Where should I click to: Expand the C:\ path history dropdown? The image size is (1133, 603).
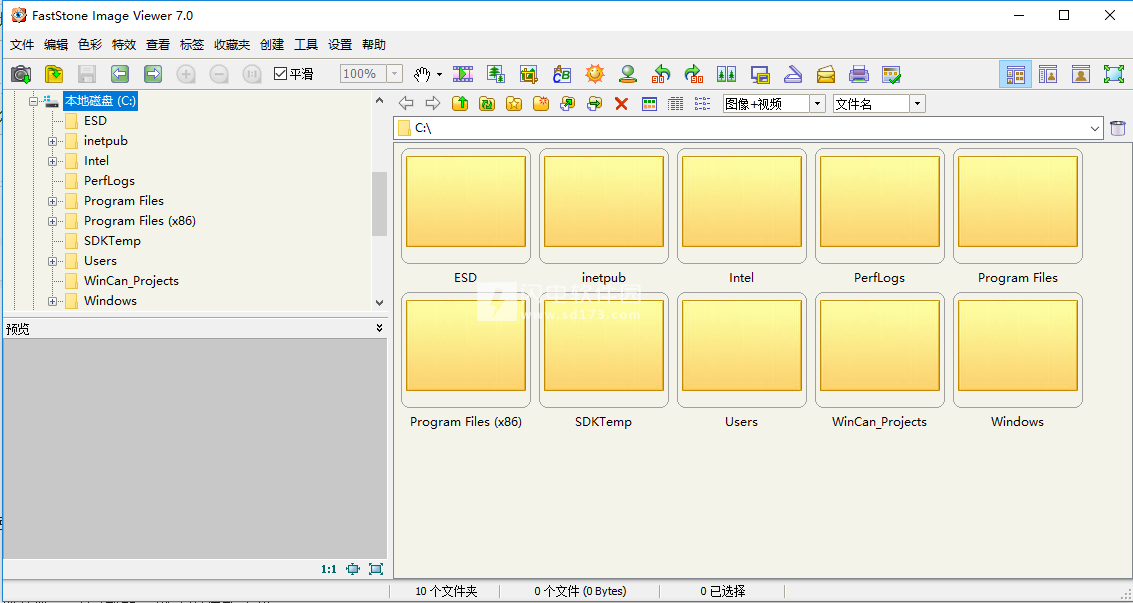click(1094, 129)
